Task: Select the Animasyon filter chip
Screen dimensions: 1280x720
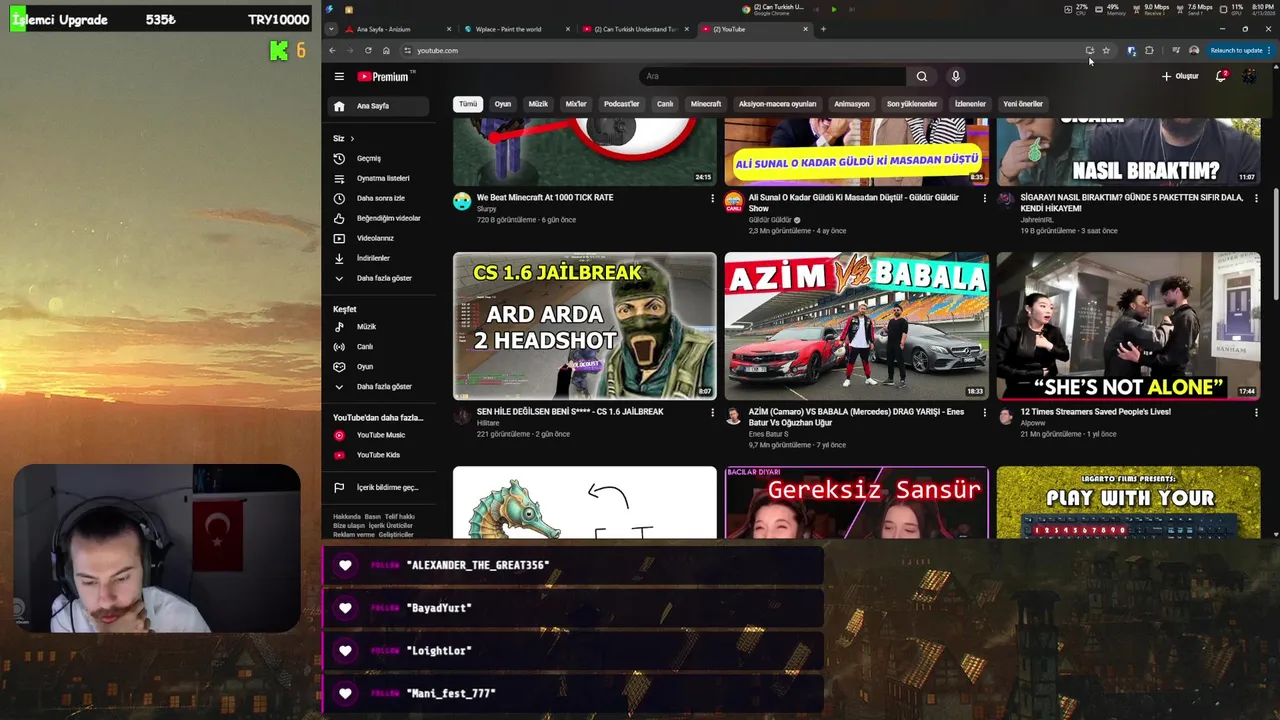Action: [852, 104]
